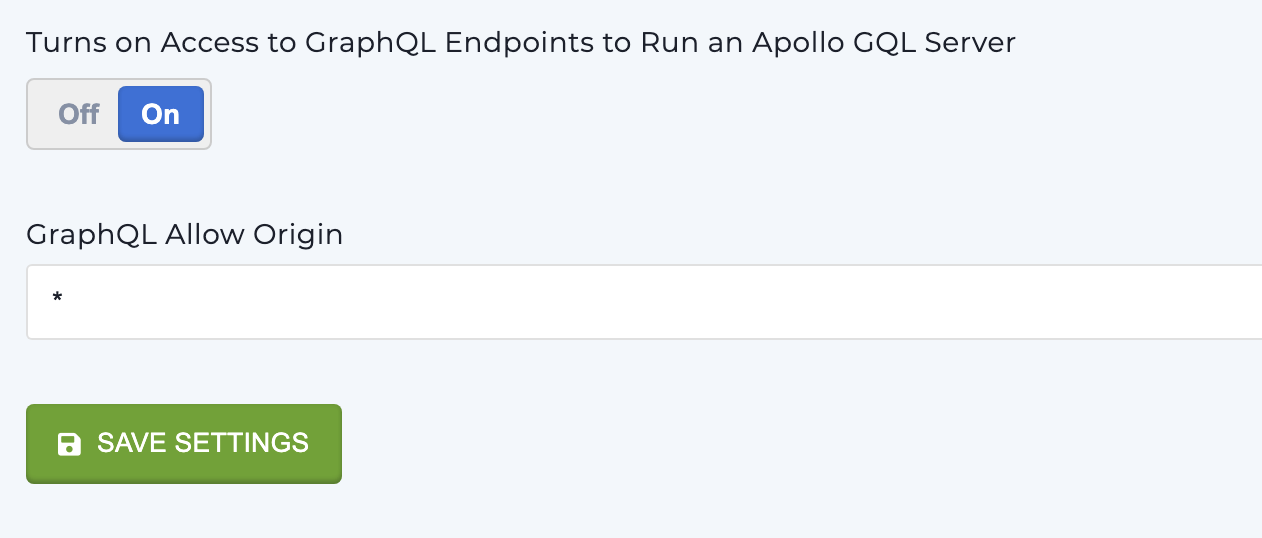
Task: Select the disk icon inside Save Settings
Action: pos(69,444)
